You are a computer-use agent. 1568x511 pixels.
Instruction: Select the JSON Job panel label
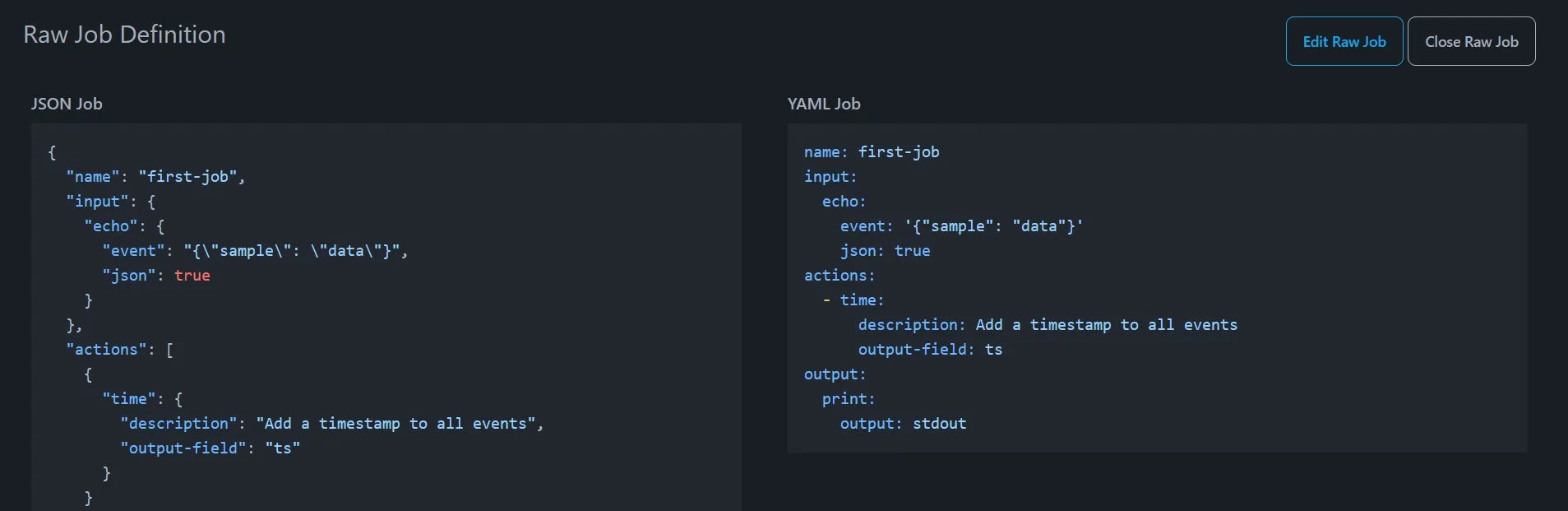(66, 104)
